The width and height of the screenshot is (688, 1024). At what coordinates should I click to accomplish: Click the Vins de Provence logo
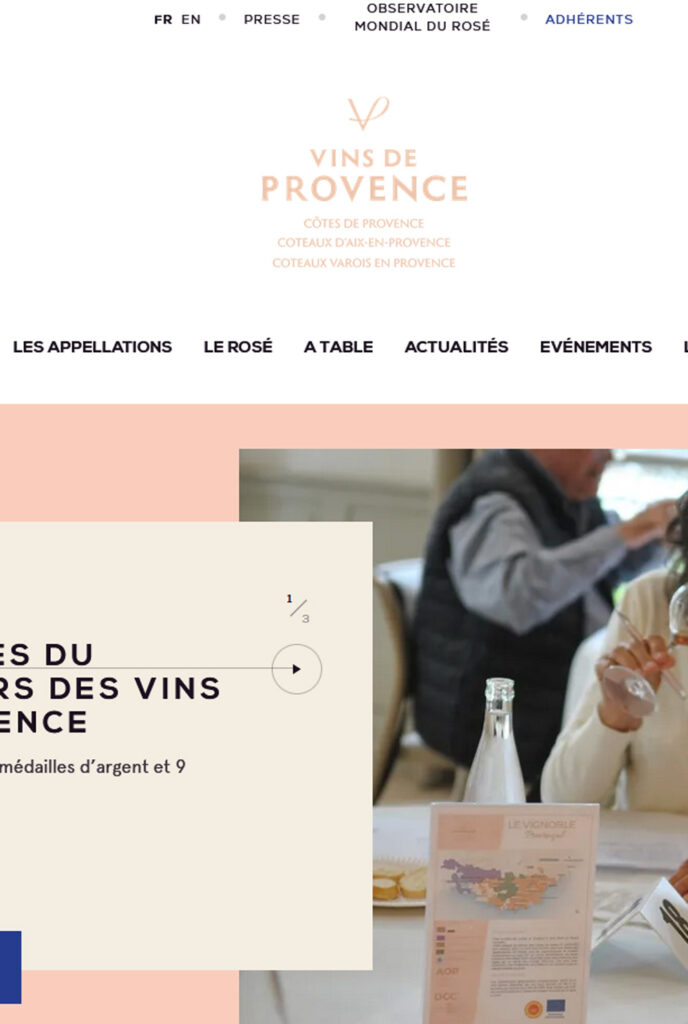click(364, 183)
